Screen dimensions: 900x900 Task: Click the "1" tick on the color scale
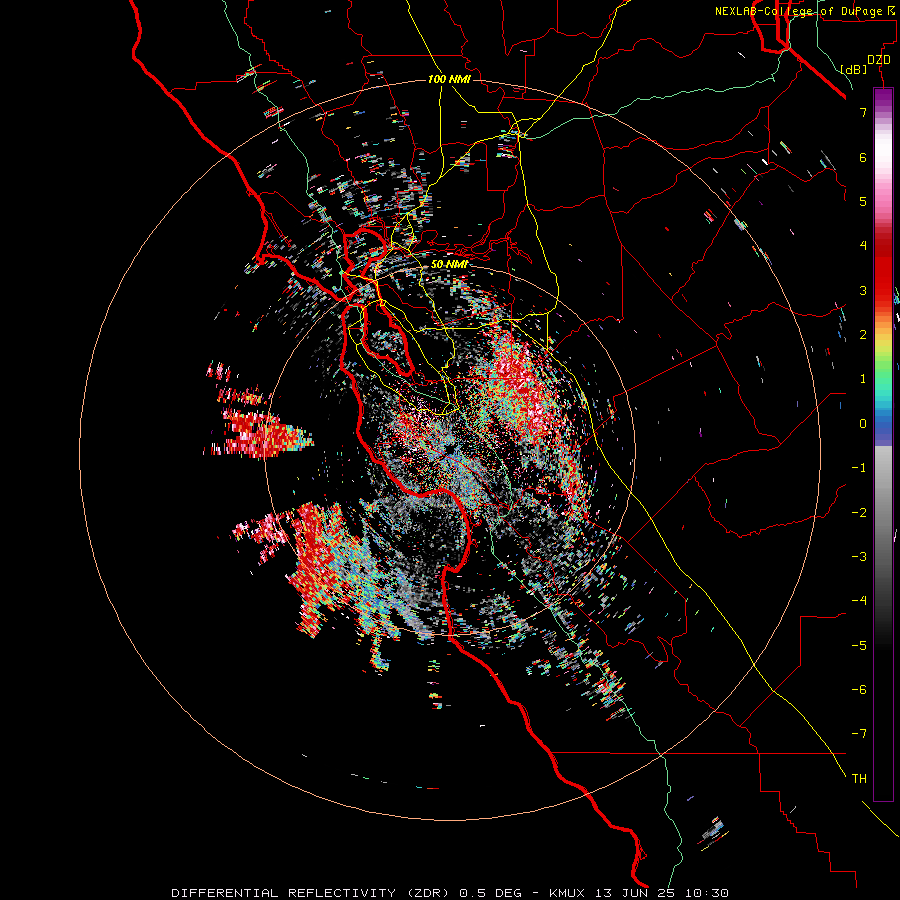[x=863, y=379]
